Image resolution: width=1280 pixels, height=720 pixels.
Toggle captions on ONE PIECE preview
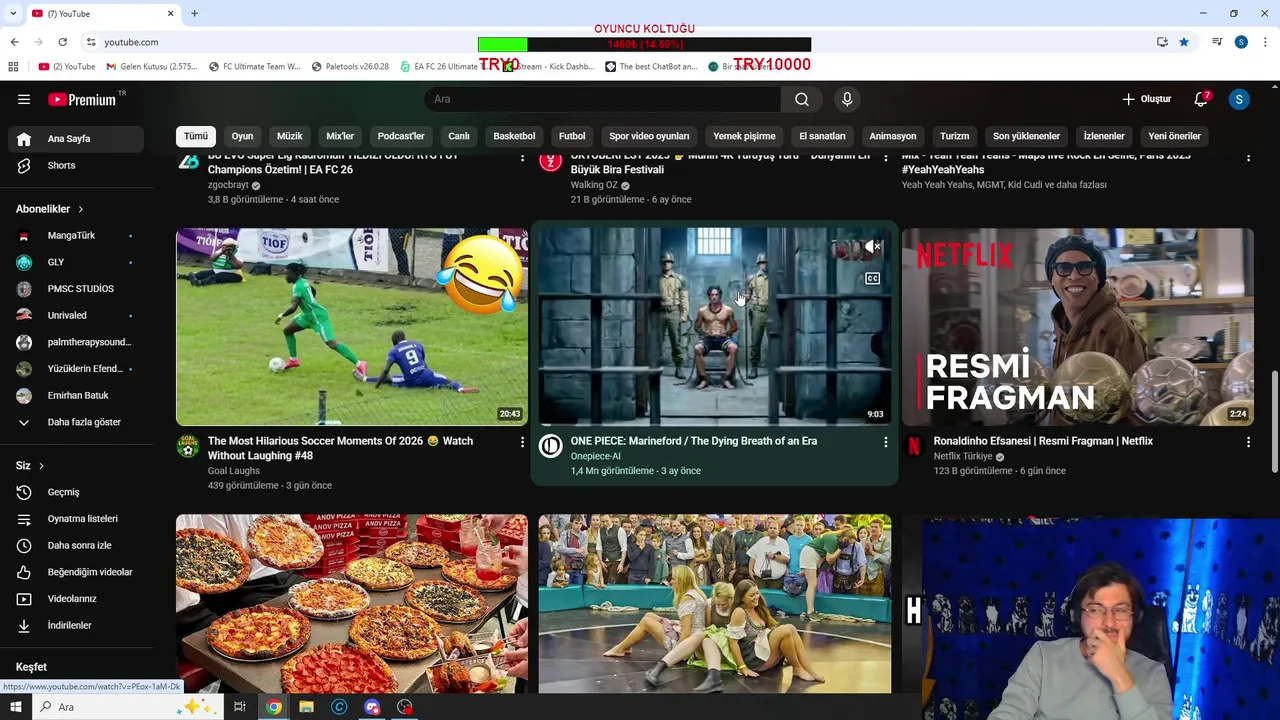click(872, 279)
